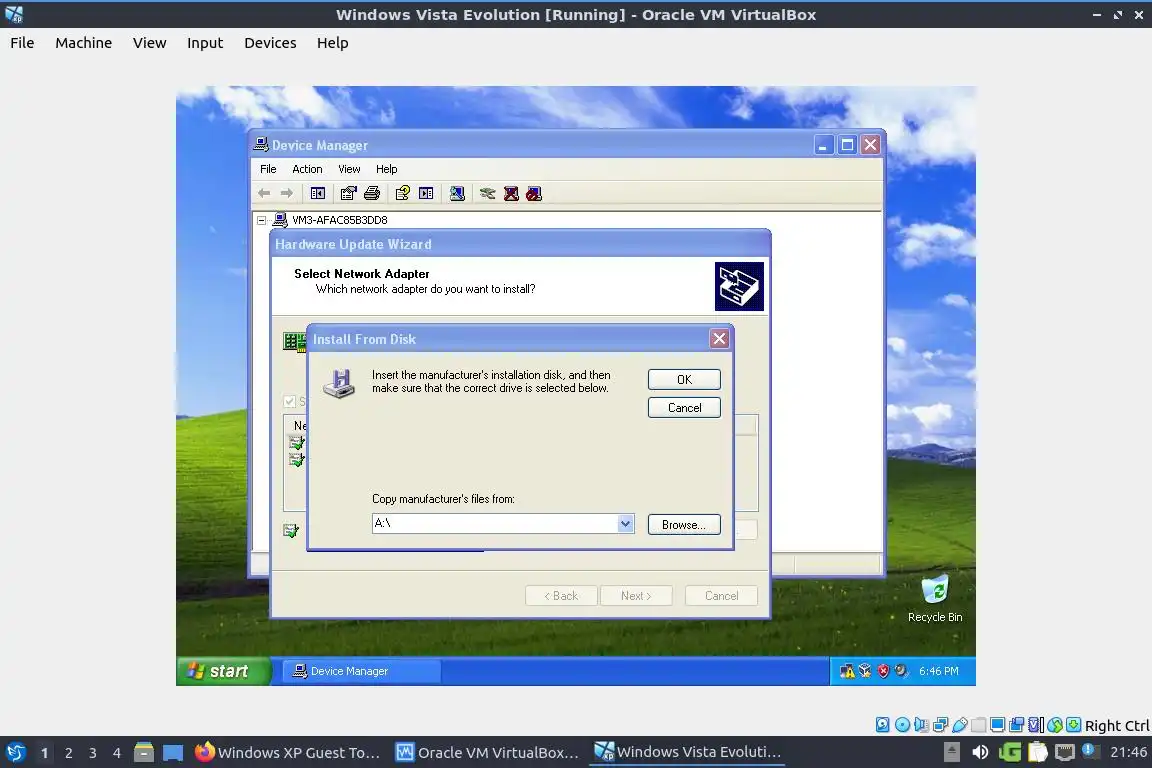Open Device Manager Help menu
The image size is (1152, 768).
[x=386, y=169]
